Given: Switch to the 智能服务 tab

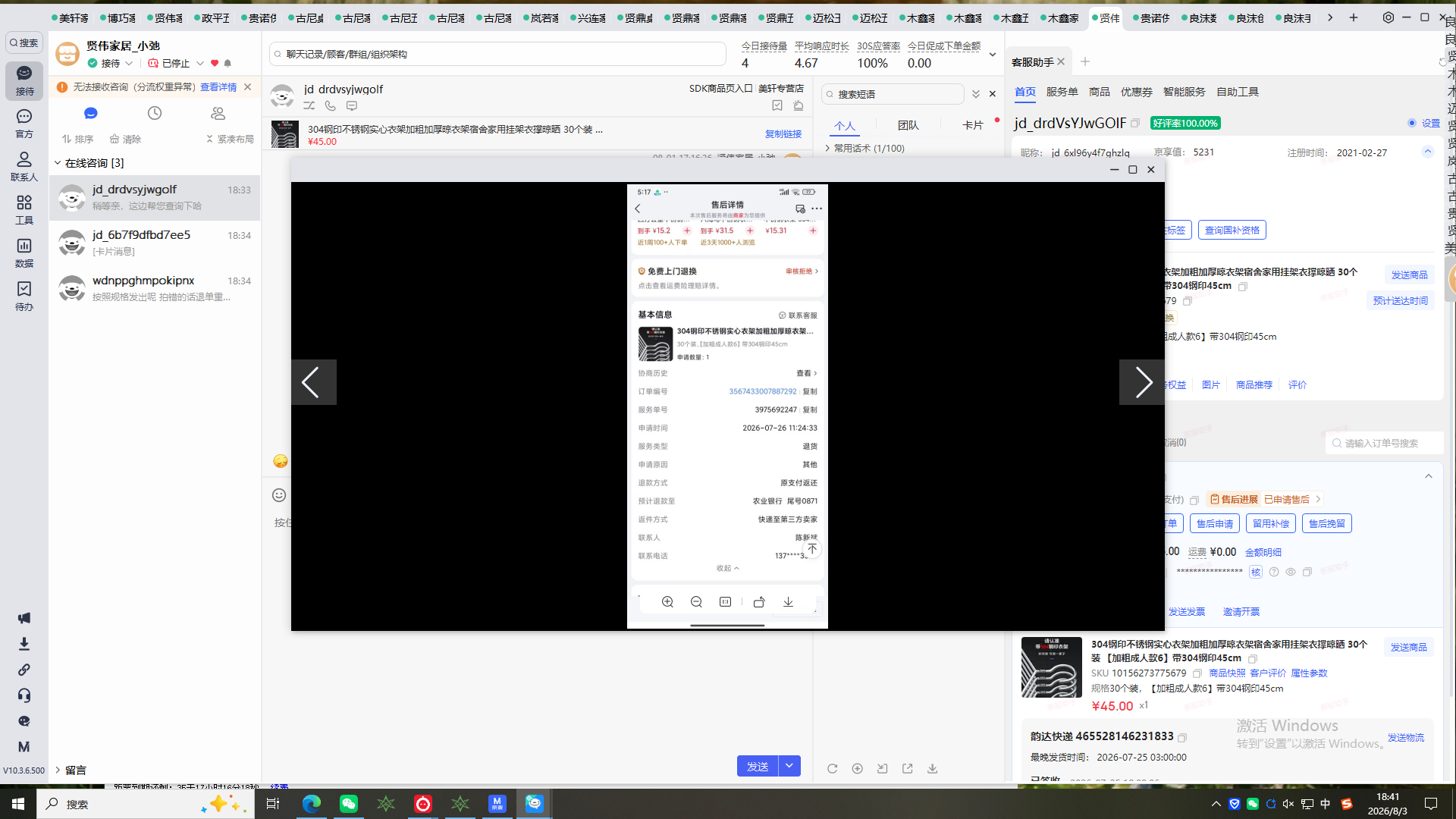Looking at the screenshot, I should (1184, 92).
